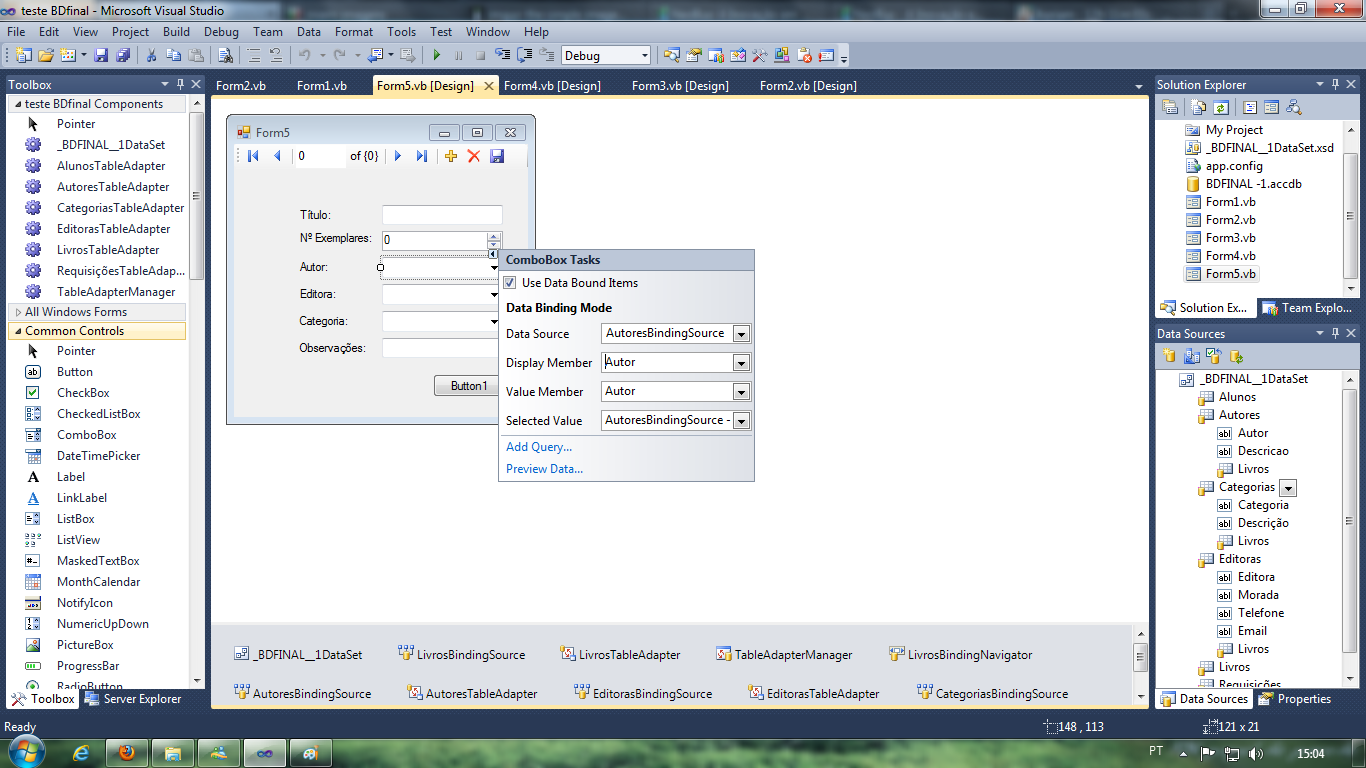Open the Build menu
1366x768 pixels.
pyautogui.click(x=176, y=32)
